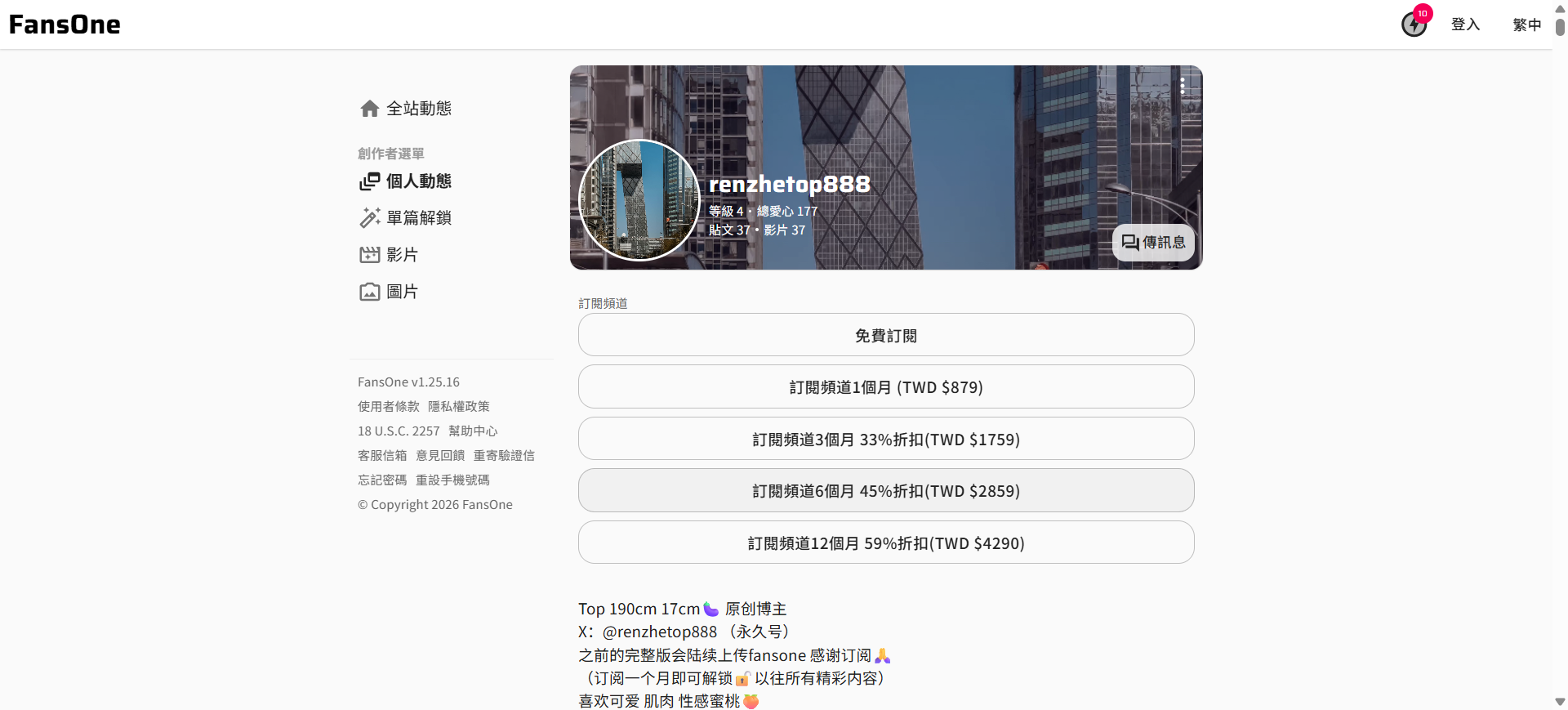Click the home icon beside 全站動態
The image size is (1568, 710).
coord(369,109)
